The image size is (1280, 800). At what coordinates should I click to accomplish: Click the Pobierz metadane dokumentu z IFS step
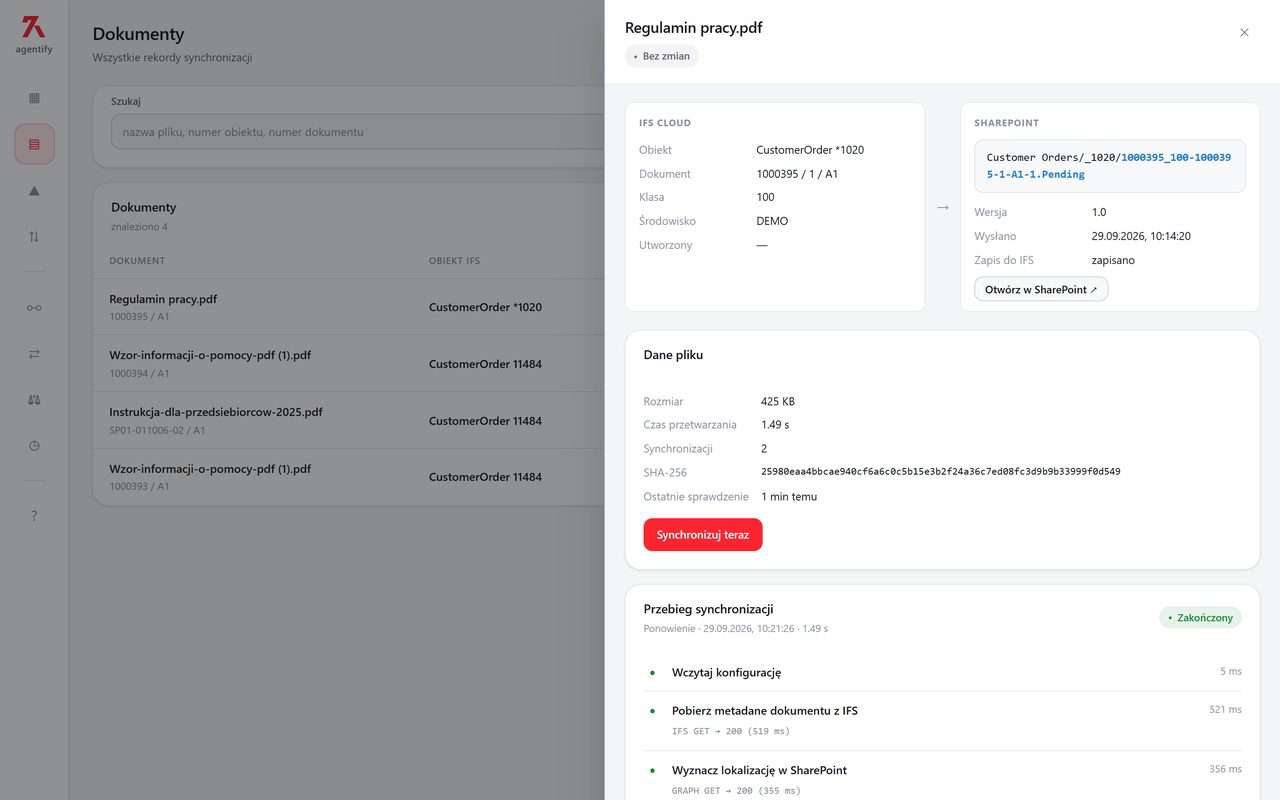tap(943, 720)
